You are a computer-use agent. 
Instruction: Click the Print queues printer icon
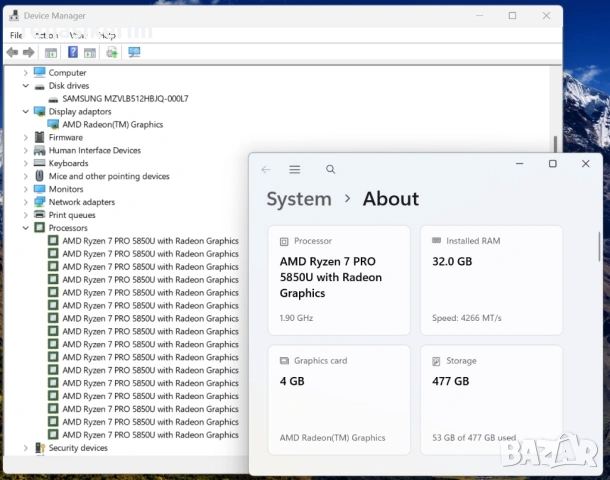pos(39,214)
